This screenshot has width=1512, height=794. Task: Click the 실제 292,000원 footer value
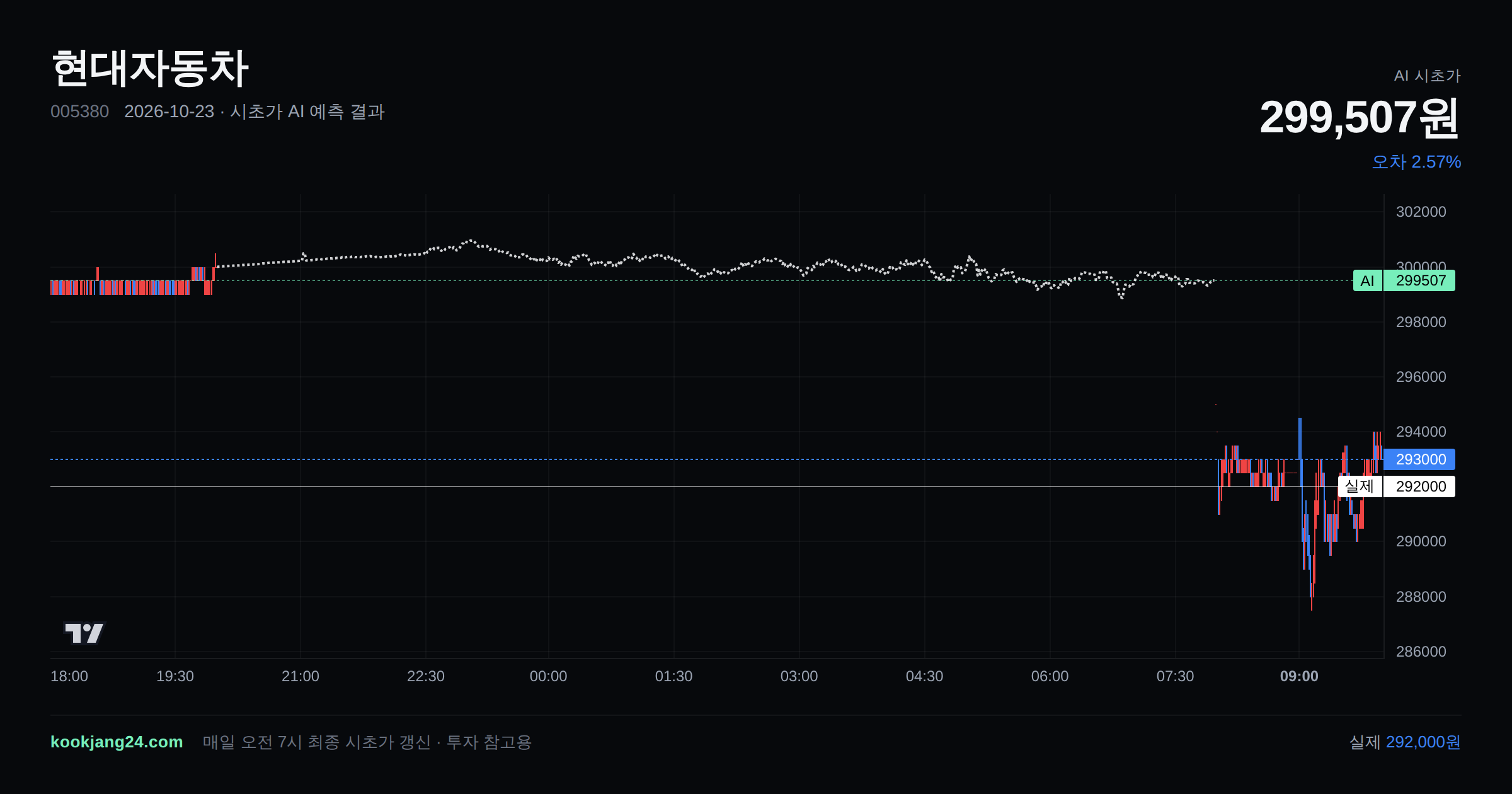1405,742
